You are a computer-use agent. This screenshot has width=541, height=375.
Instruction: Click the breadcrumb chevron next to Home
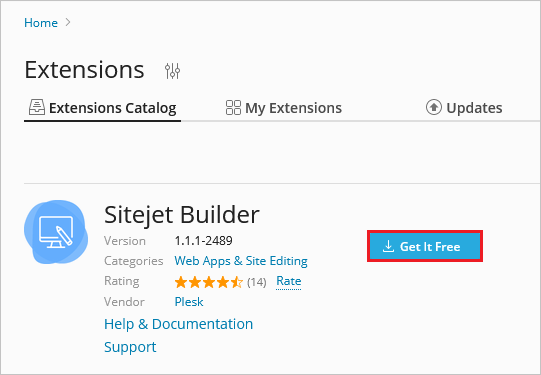point(68,22)
